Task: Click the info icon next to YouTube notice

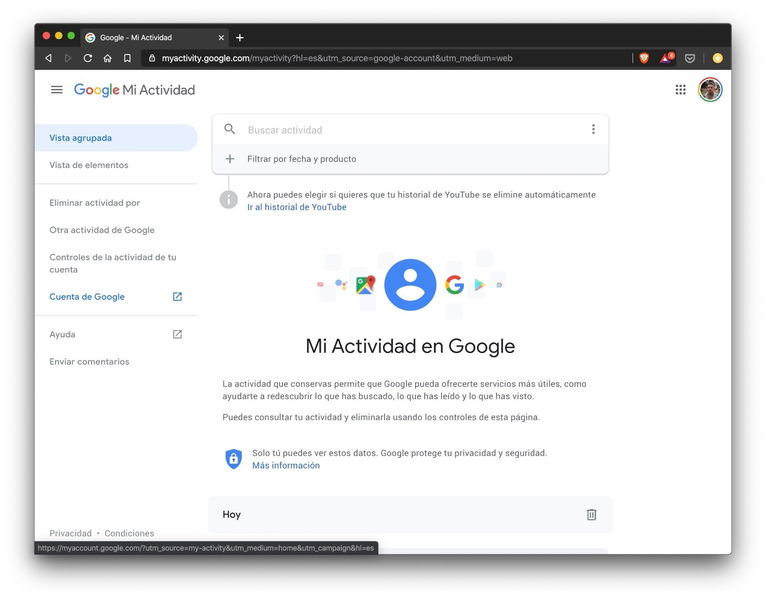Action: 229,199
